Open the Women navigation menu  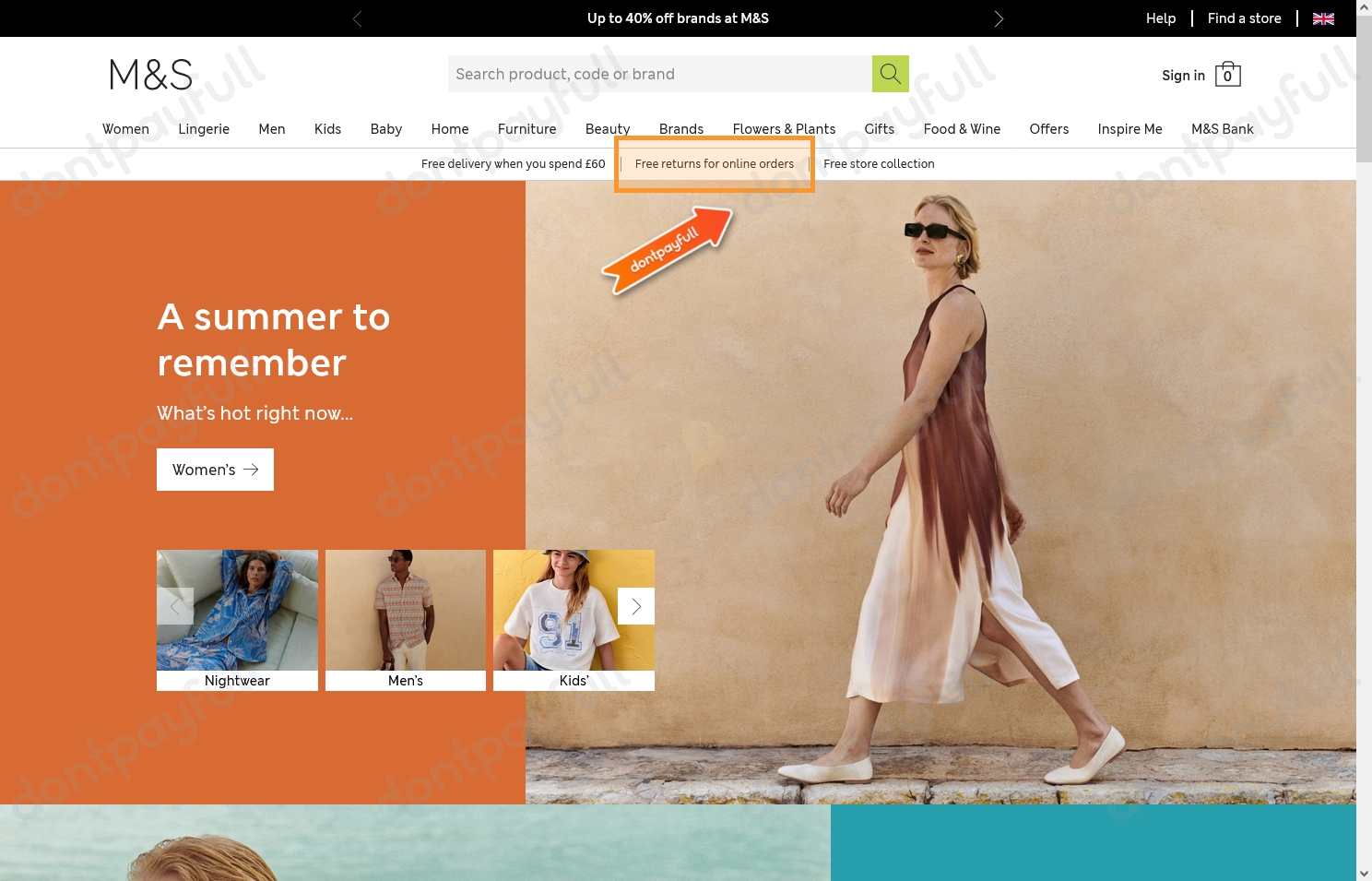pos(125,129)
